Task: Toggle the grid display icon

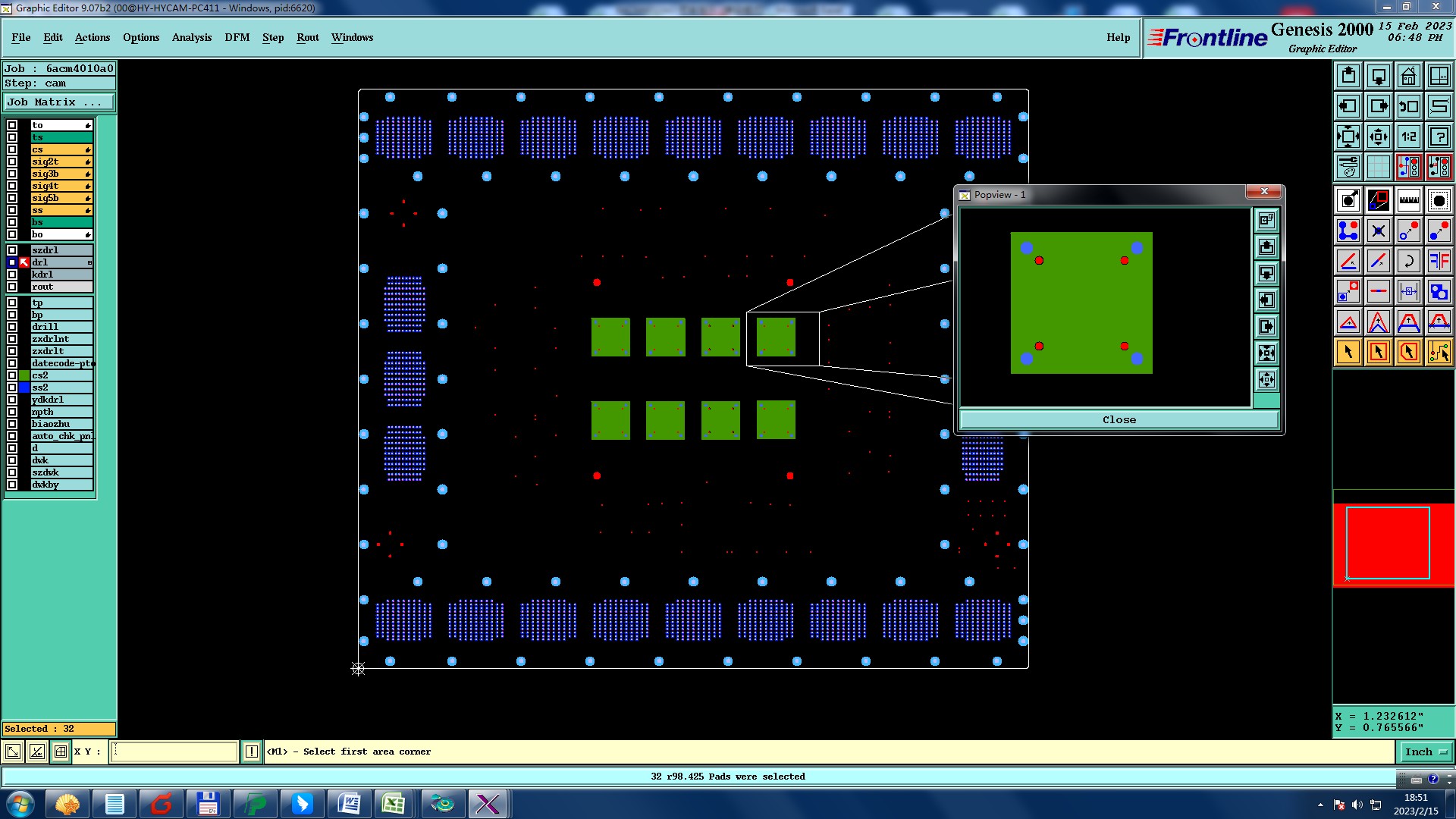Action: (1378, 167)
